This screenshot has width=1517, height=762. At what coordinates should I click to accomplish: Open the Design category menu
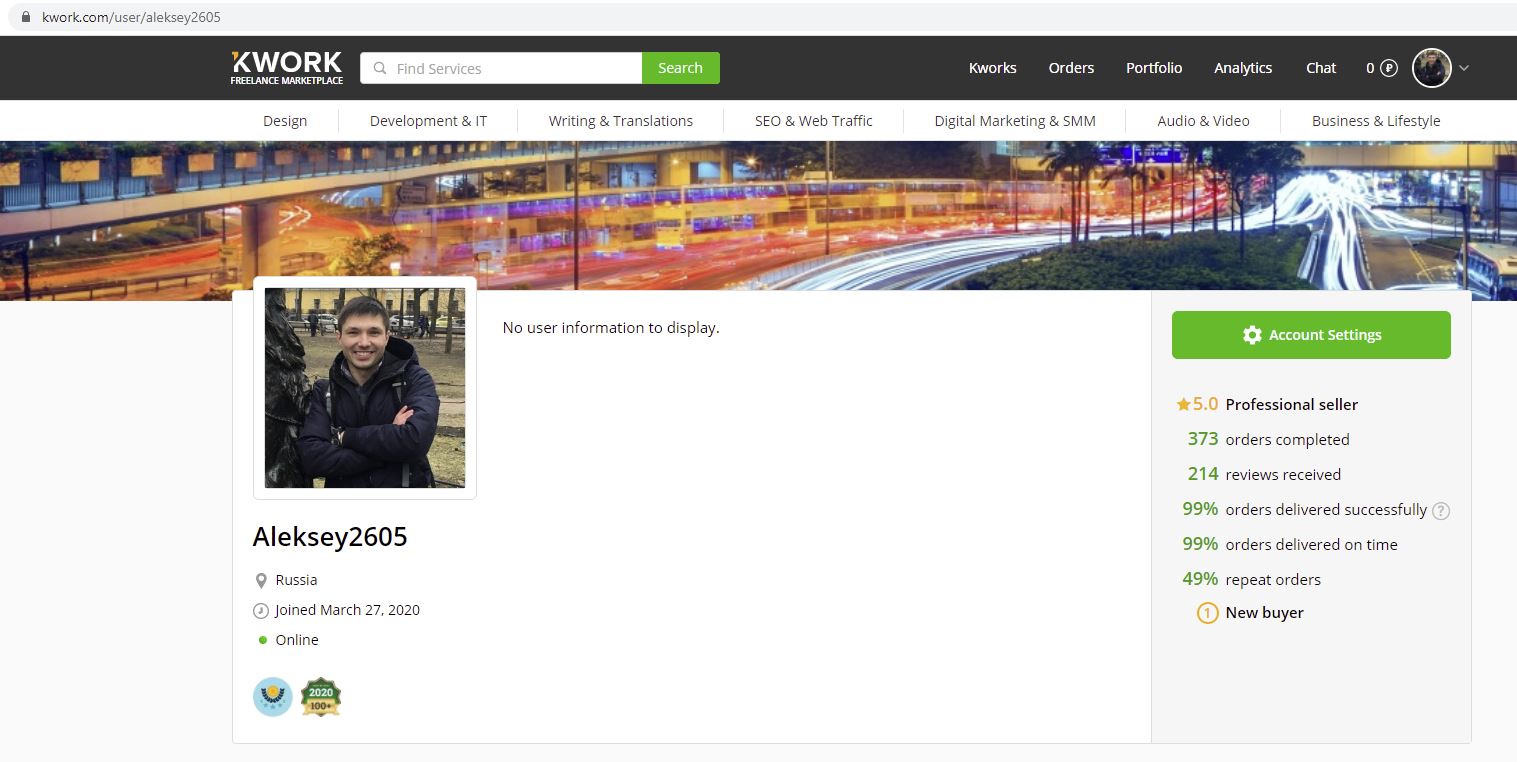(285, 121)
